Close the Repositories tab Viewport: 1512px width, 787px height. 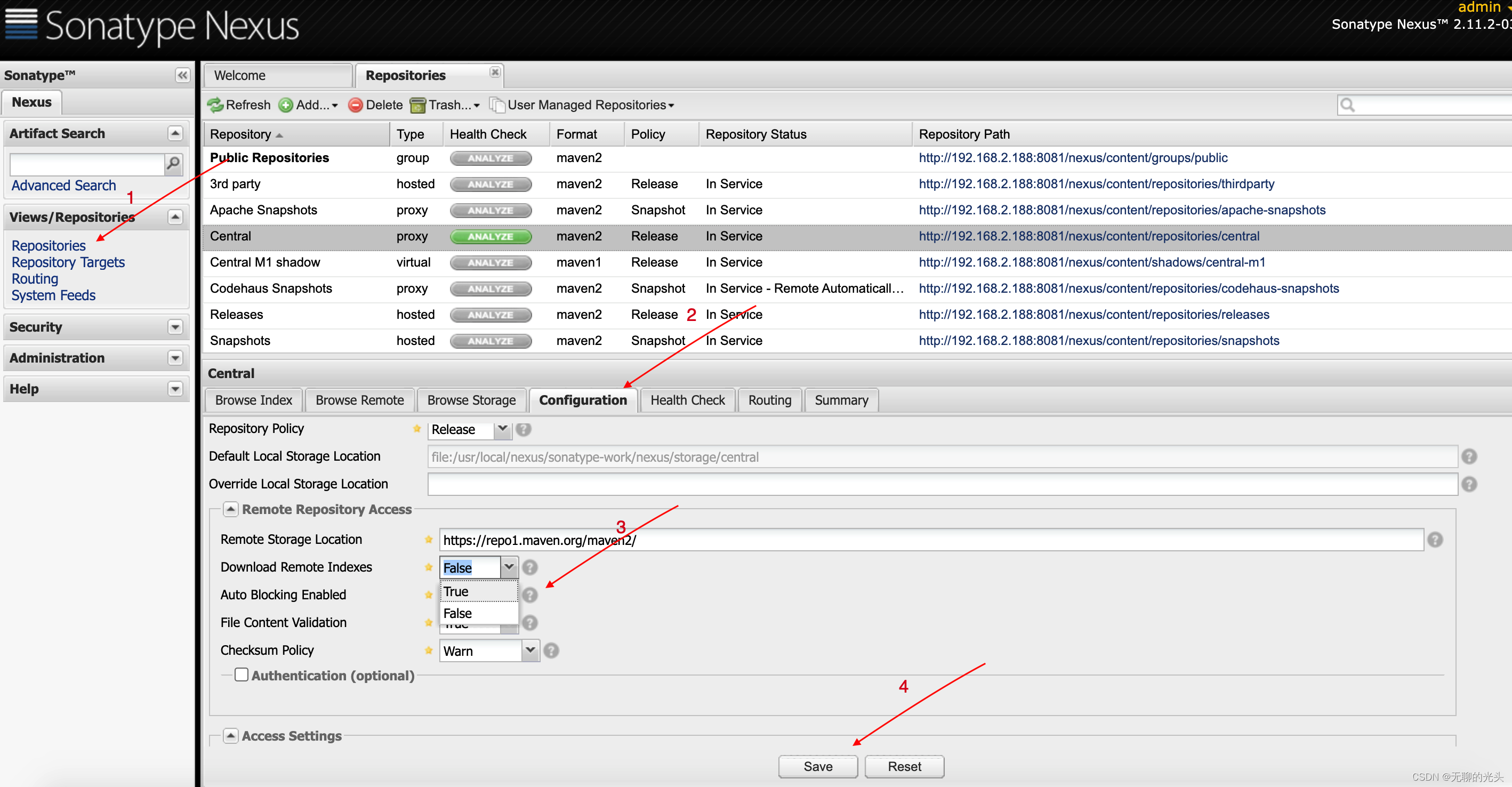point(495,71)
